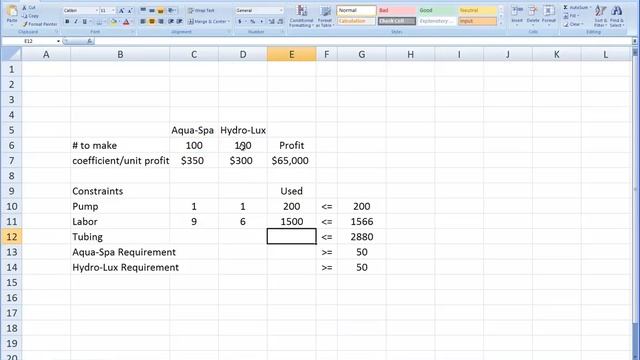Apply the Neutral cell style
The width and height of the screenshot is (640, 360).
point(477,10)
